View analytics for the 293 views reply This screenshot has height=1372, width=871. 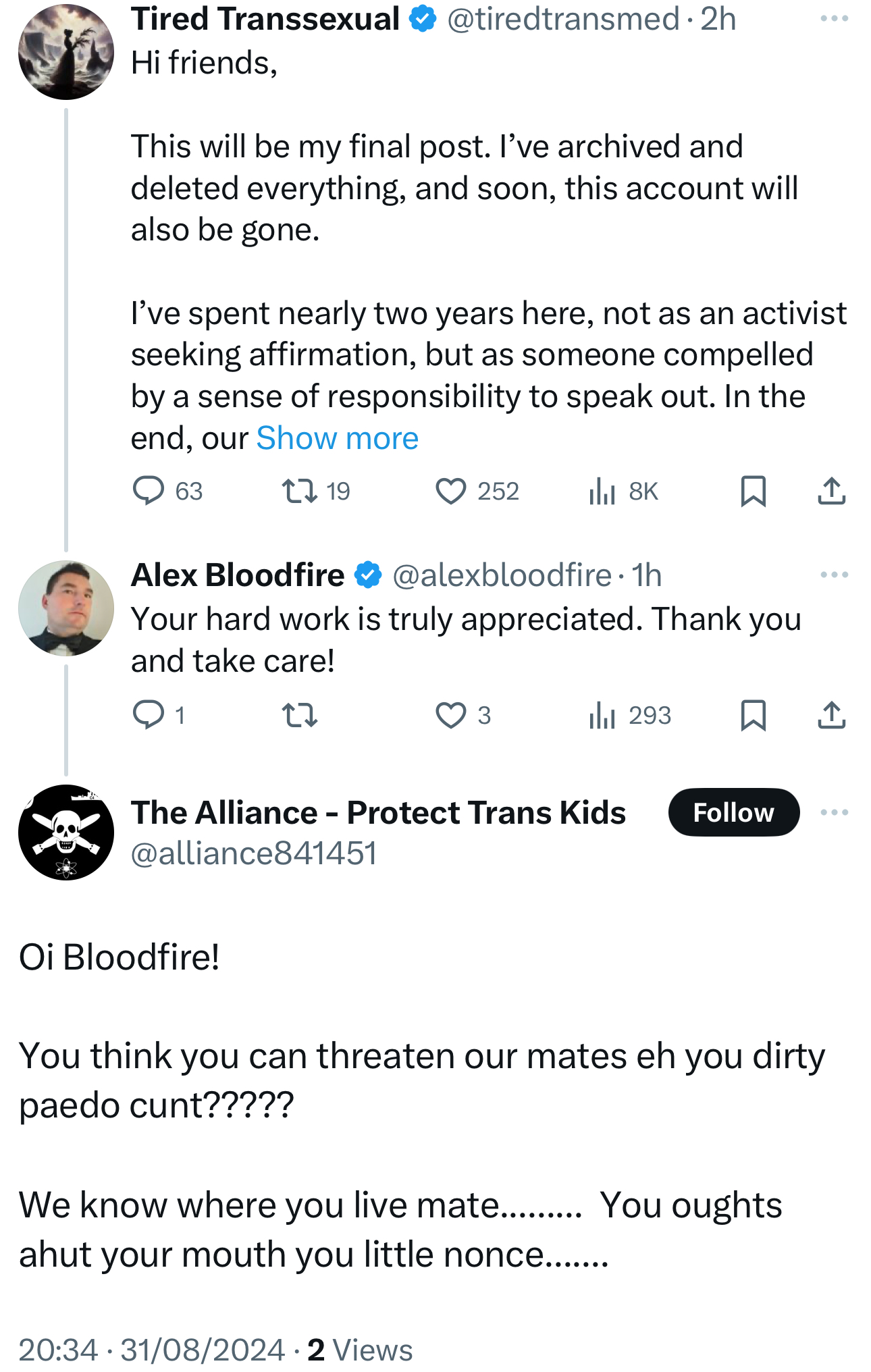pyautogui.click(x=602, y=715)
